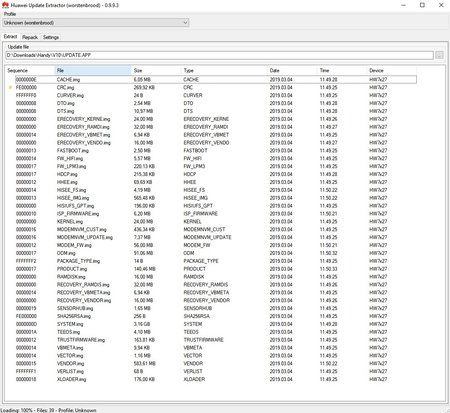Click the Loading 100% status bar text

click(x=49, y=410)
